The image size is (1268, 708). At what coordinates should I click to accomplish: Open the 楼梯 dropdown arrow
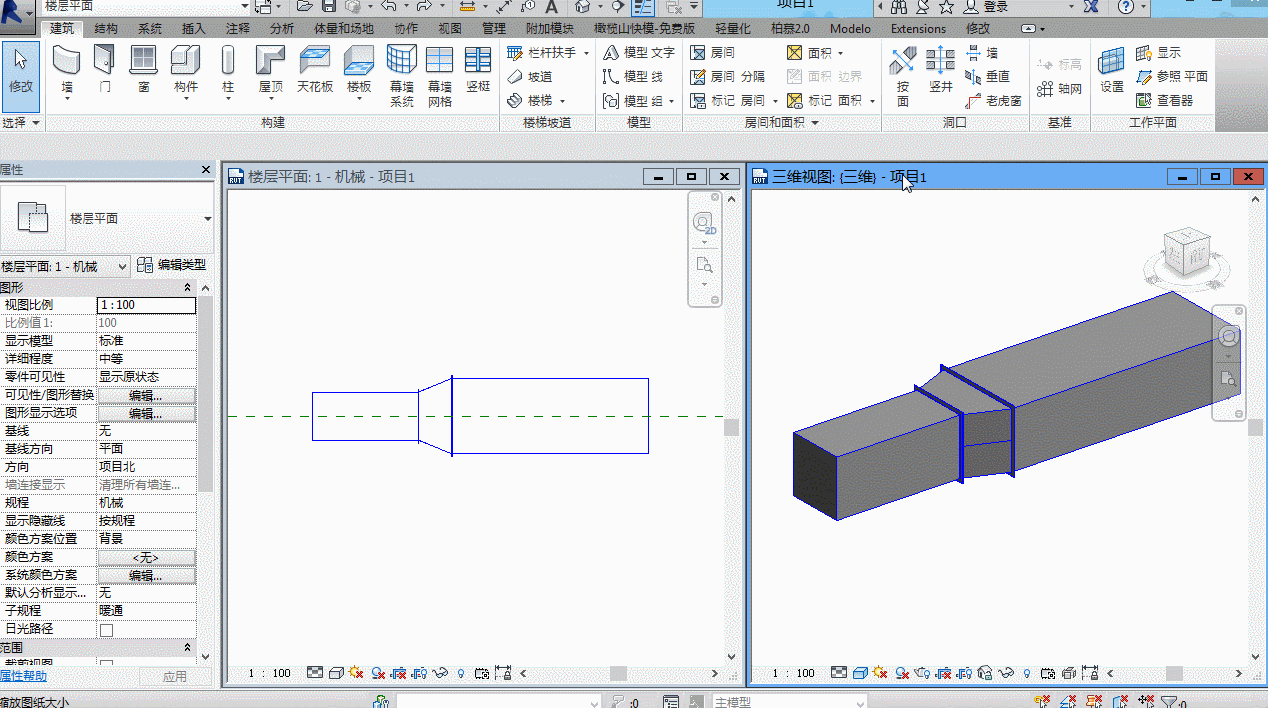tap(562, 100)
